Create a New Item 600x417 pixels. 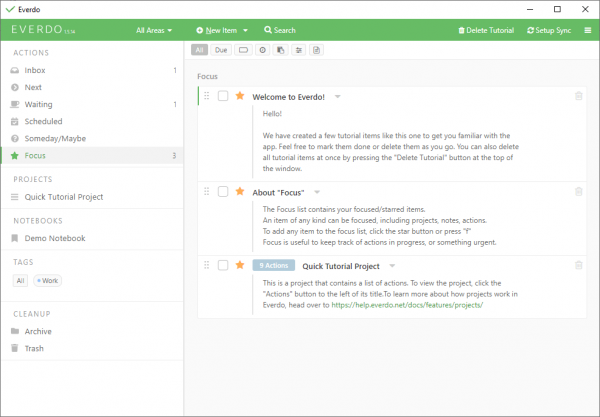pyautogui.click(x=217, y=30)
